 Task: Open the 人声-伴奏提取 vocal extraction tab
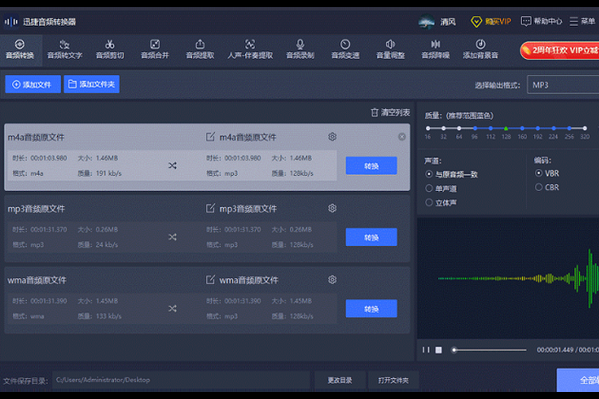coord(250,50)
